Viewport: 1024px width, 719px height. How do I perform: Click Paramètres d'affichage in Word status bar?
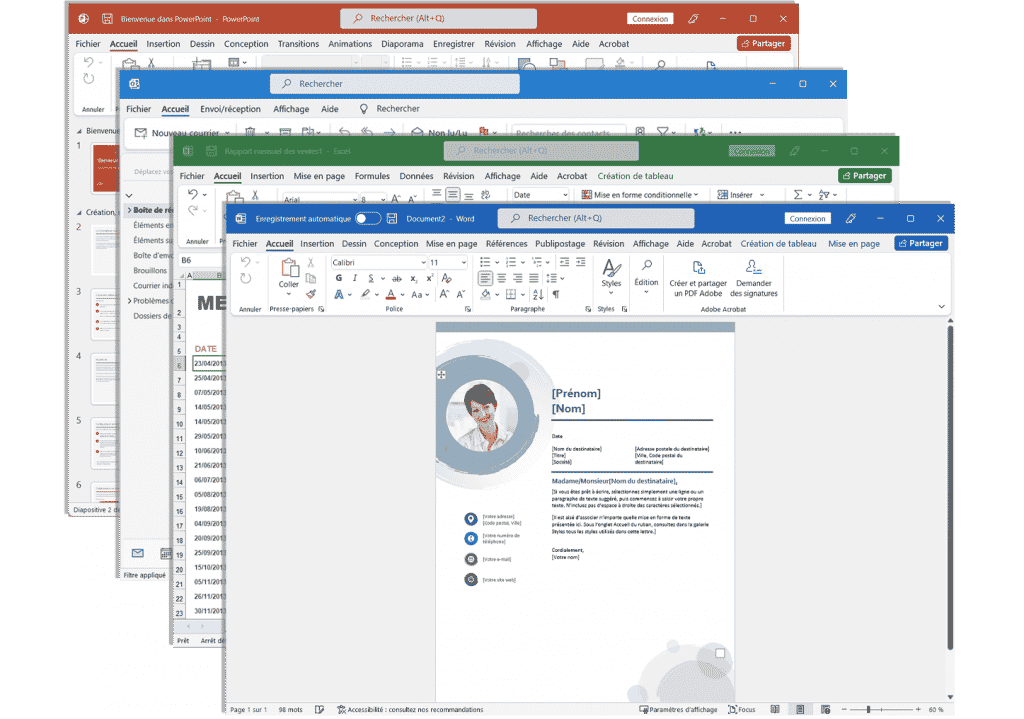click(678, 709)
